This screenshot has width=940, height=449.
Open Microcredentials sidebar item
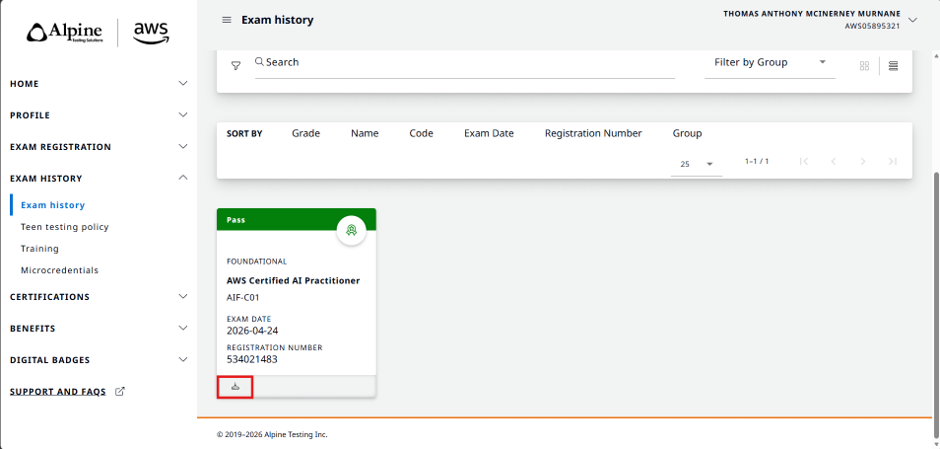point(59,270)
